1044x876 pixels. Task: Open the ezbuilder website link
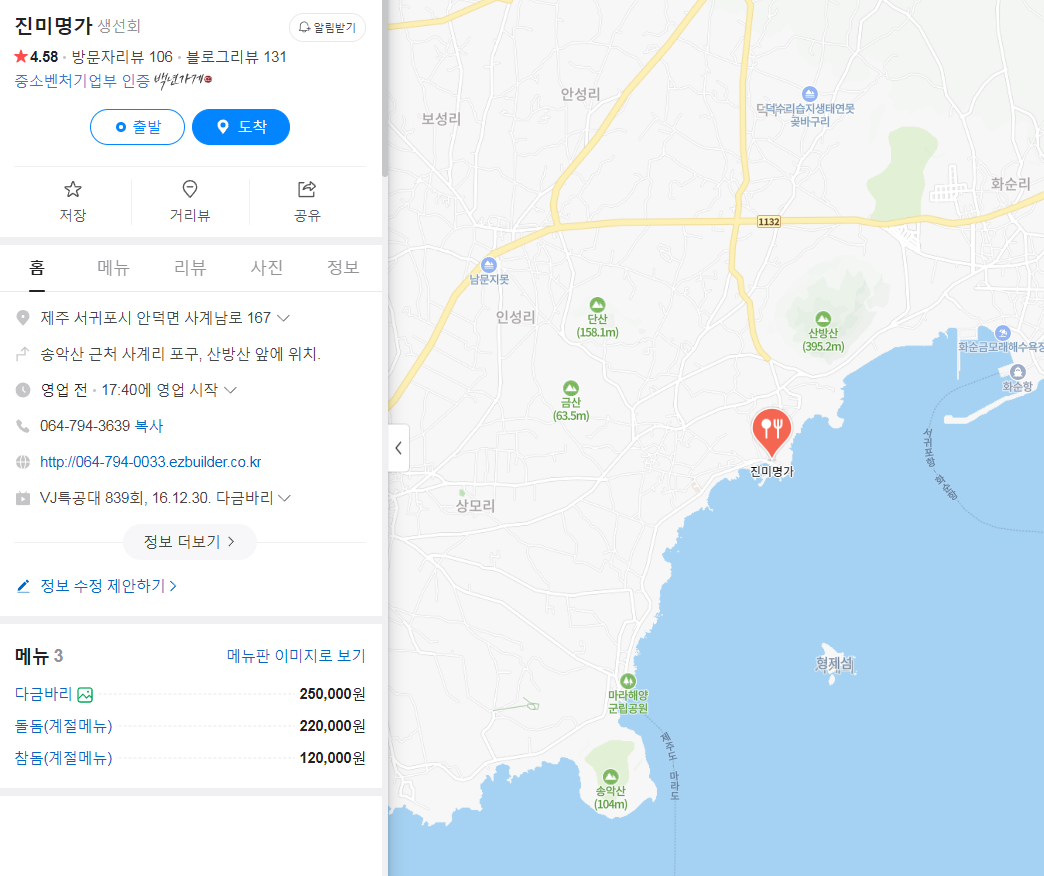coord(150,462)
